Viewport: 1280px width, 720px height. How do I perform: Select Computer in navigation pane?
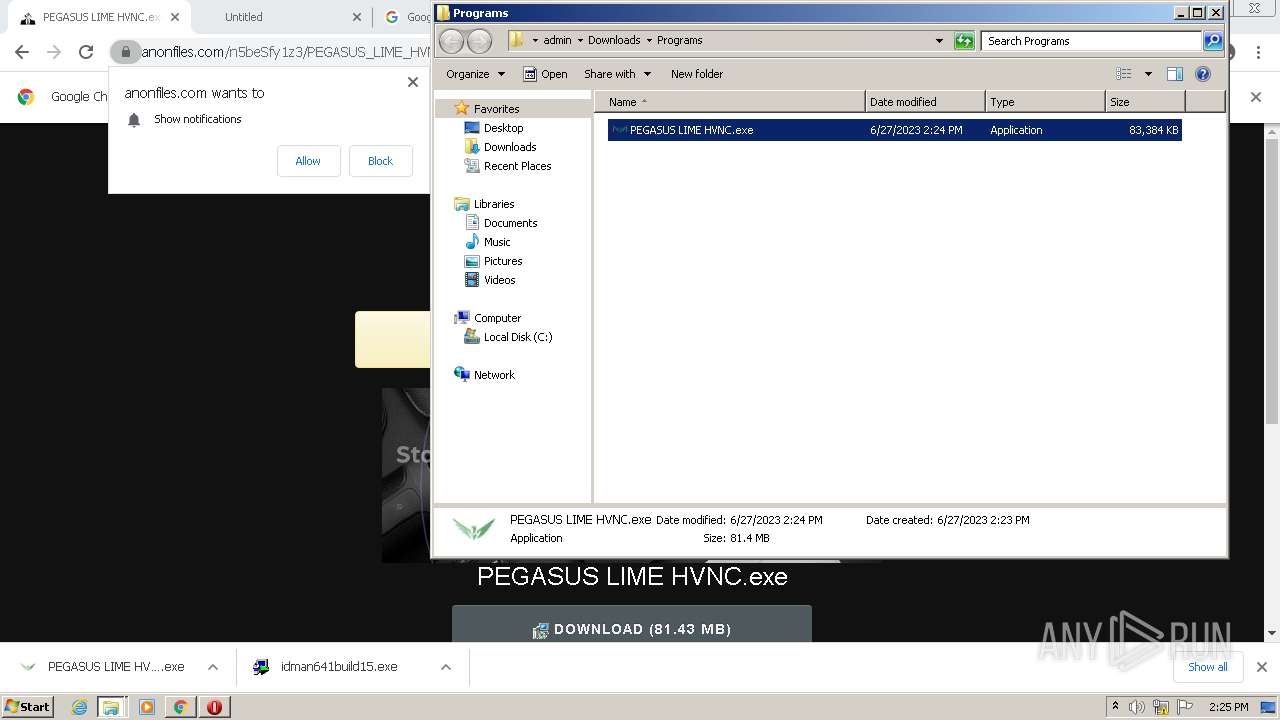pos(497,318)
